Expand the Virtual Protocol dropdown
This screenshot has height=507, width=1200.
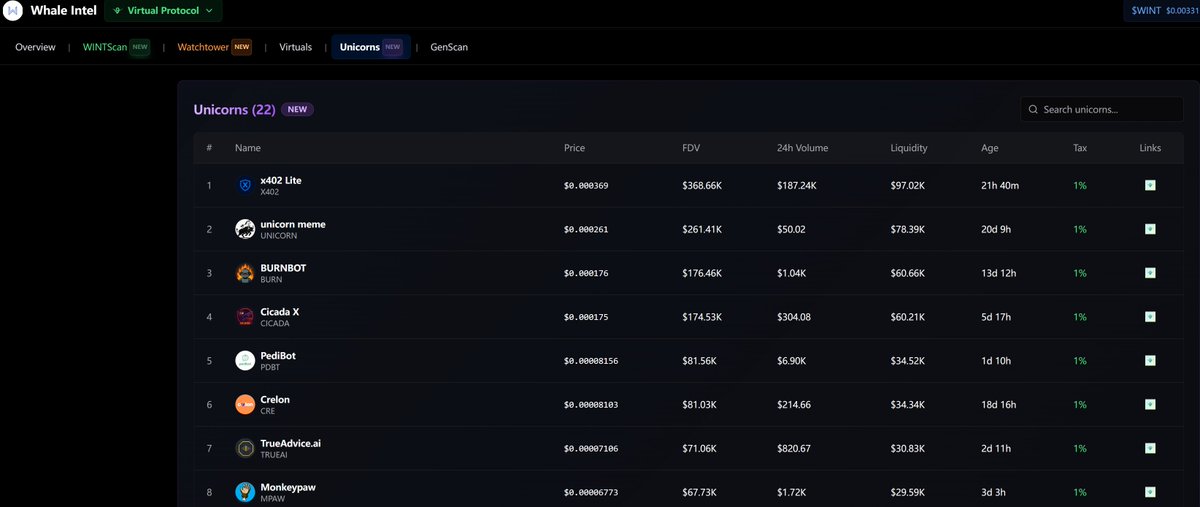point(163,11)
